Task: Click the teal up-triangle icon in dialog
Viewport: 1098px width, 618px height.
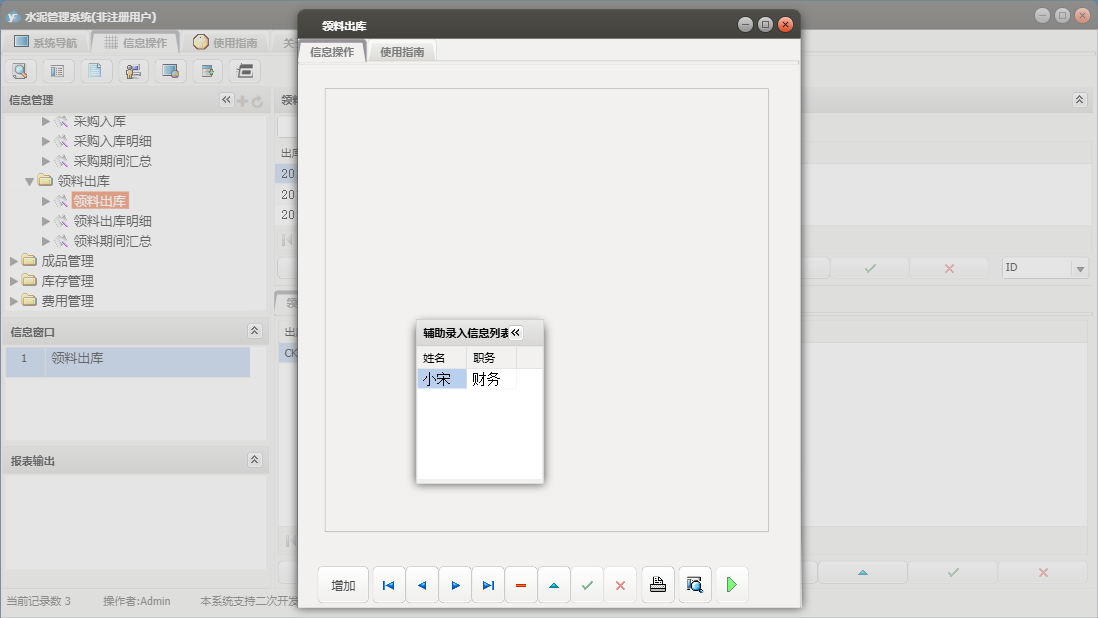Action: pyautogui.click(x=554, y=585)
